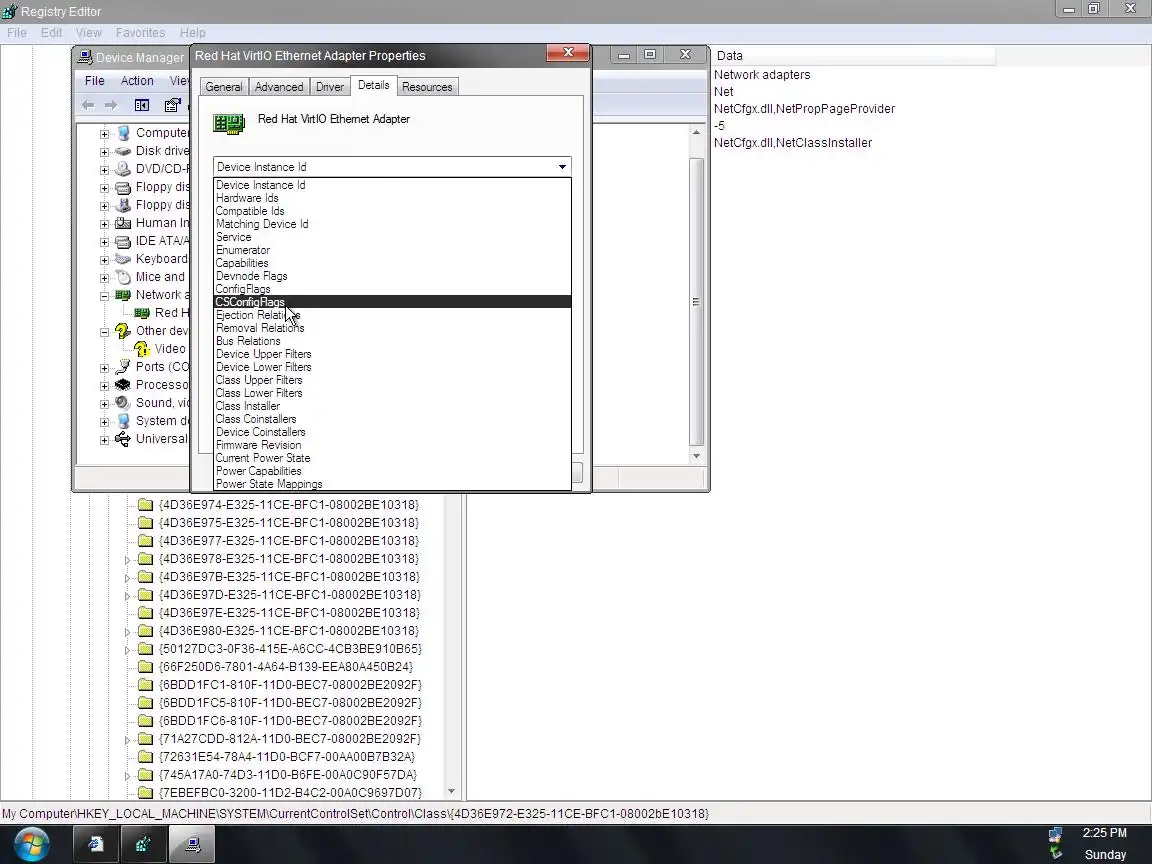Select the Ports (COM) category icon
This screenshot has height=864, width=1152.
point(123,367)
